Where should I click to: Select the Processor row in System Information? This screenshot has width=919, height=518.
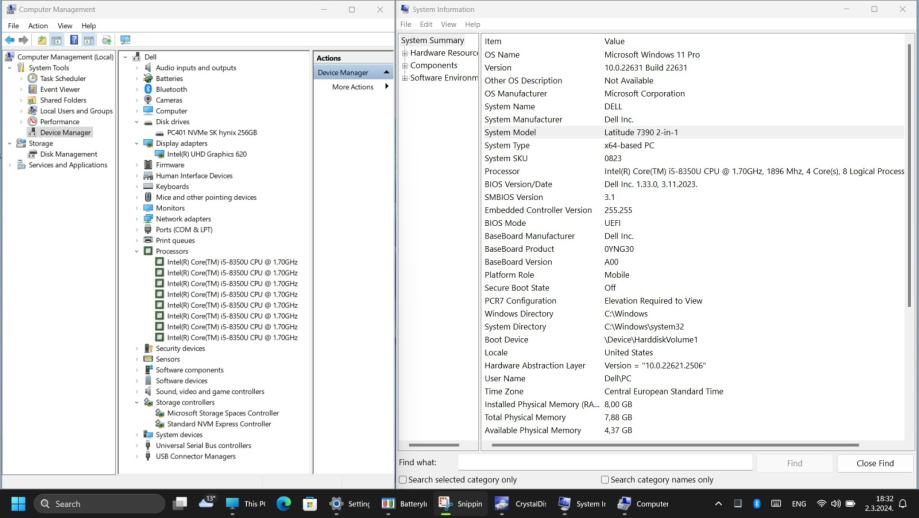pos(693,171)
